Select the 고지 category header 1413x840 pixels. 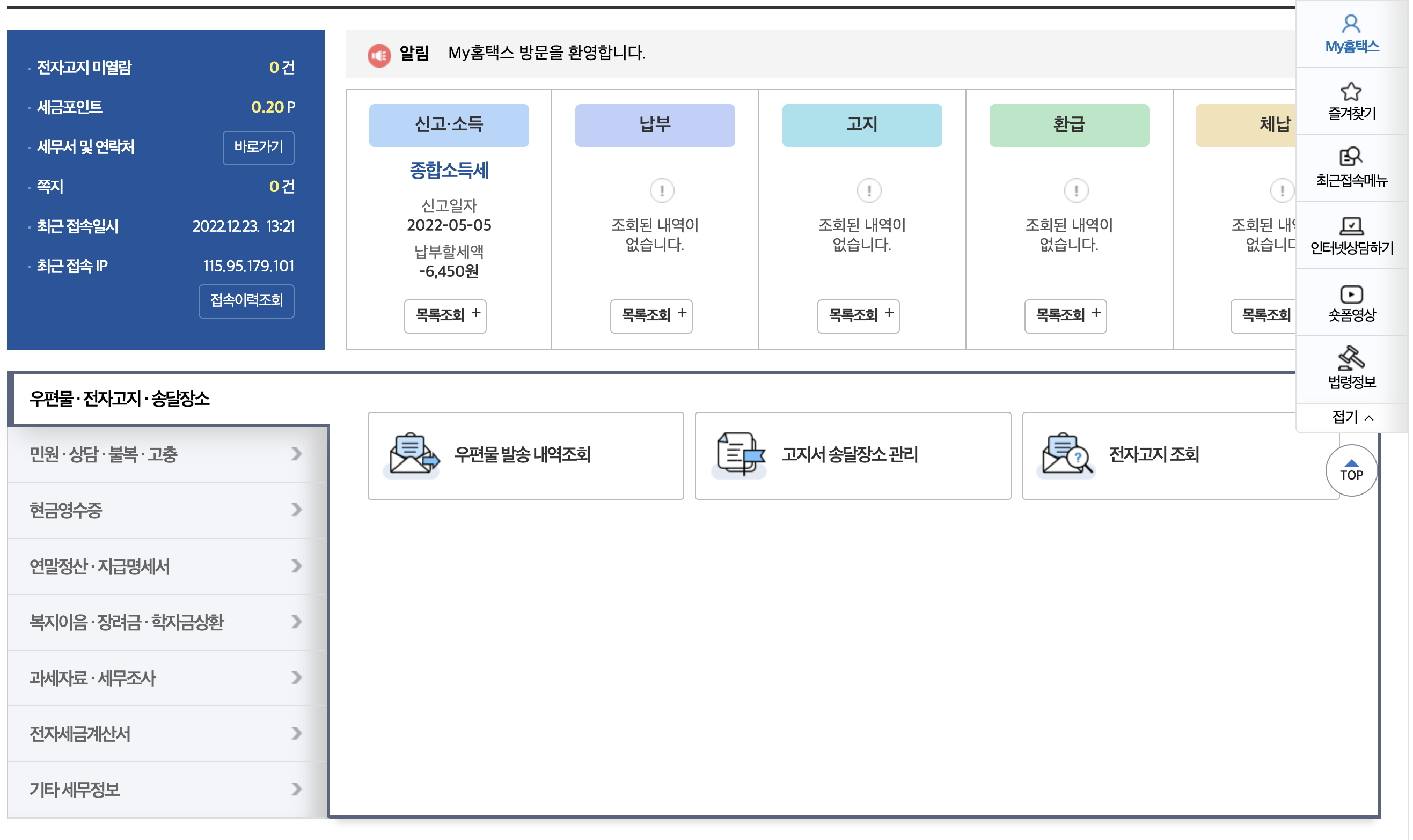coord(862,125)
